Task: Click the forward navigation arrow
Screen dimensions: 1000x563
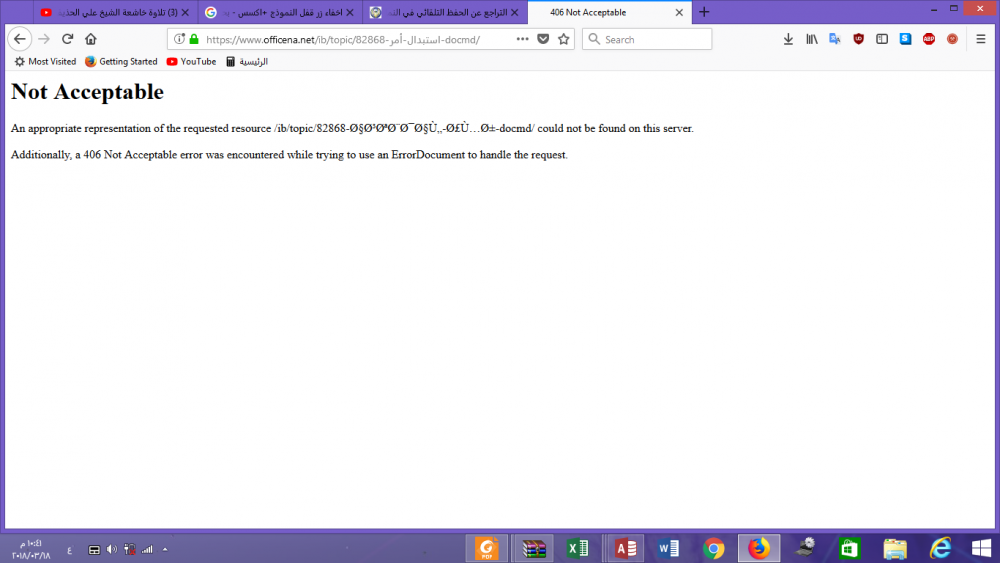Action: pos(43,39)
